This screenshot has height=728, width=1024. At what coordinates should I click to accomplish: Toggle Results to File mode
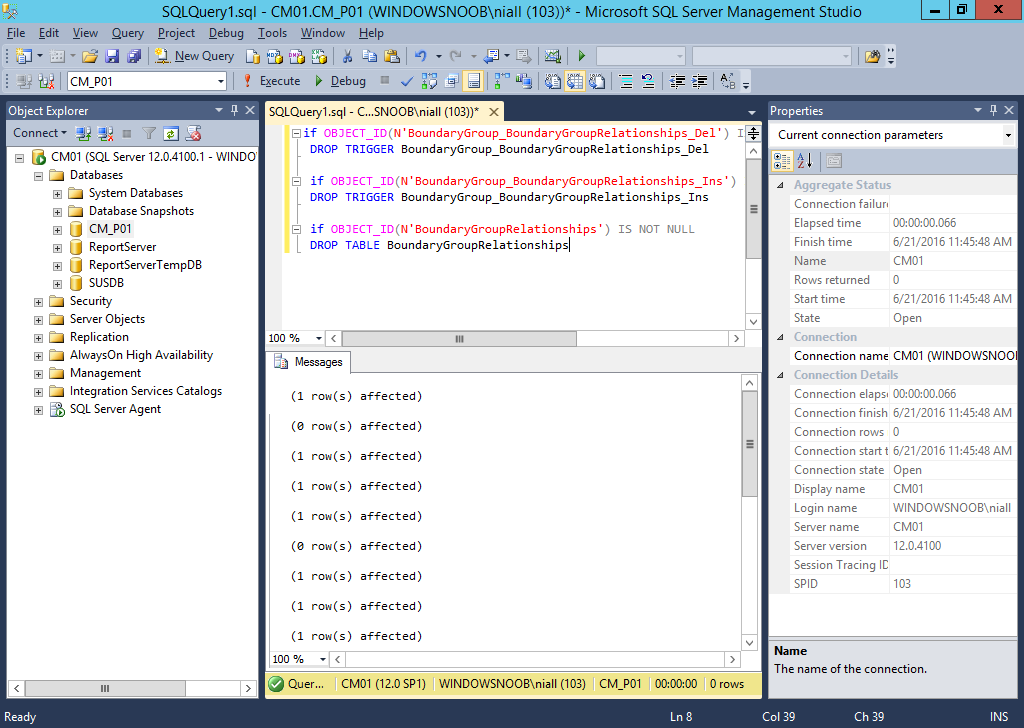coord(597,82)
